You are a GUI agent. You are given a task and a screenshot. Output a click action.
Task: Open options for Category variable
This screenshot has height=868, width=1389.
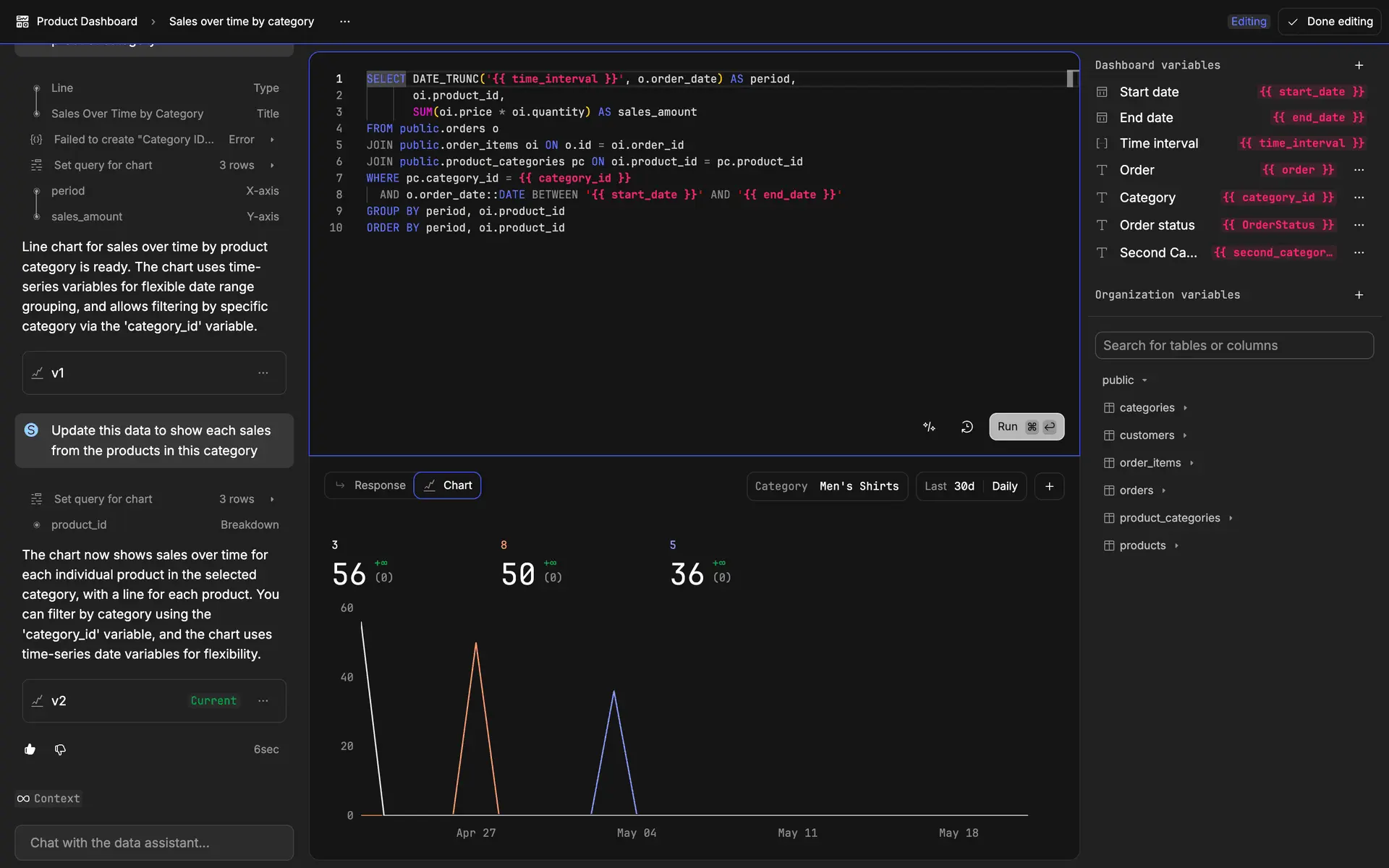tap(1359, 197)
